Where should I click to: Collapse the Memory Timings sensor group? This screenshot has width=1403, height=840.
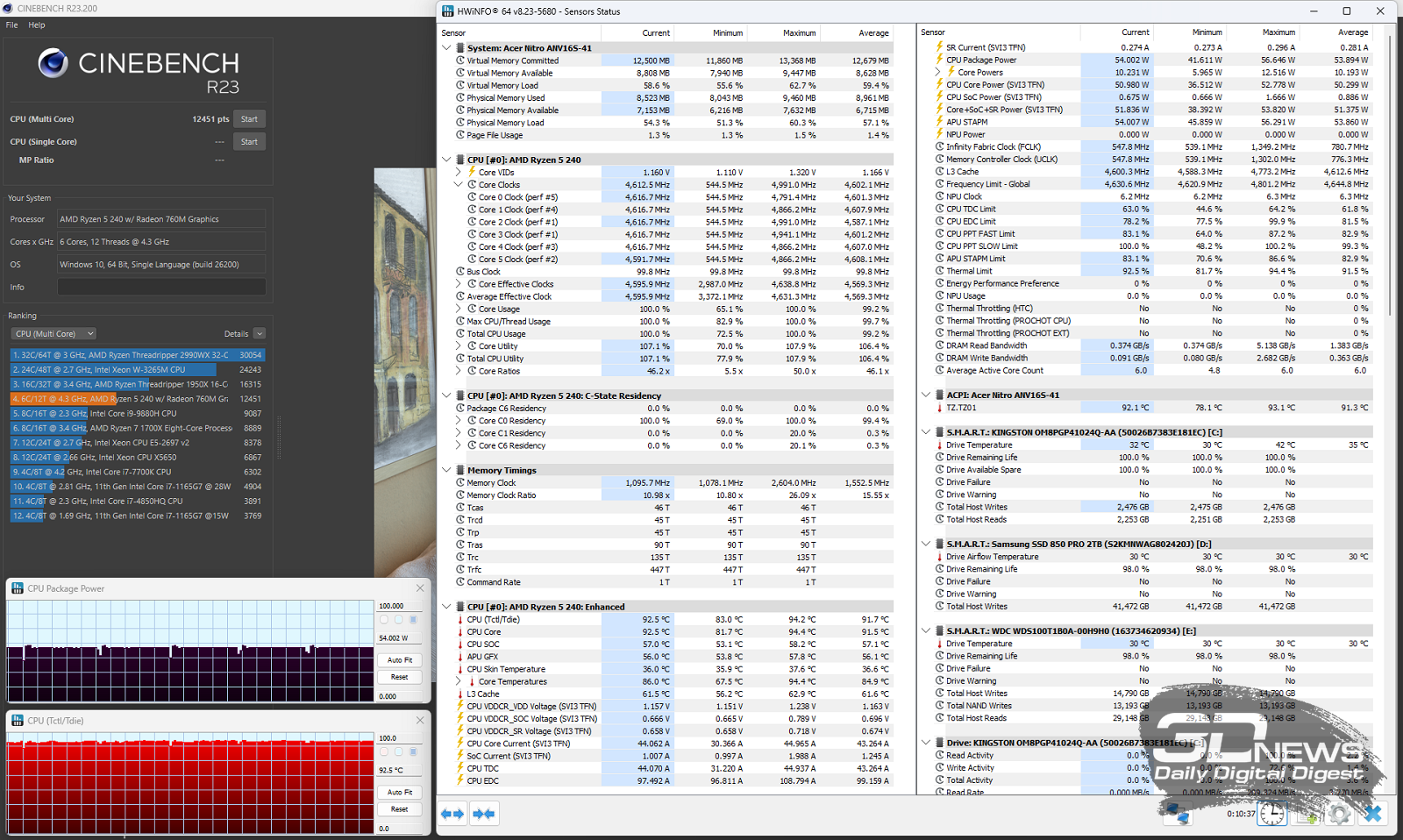pyautogui.click(x=446, y=470)
